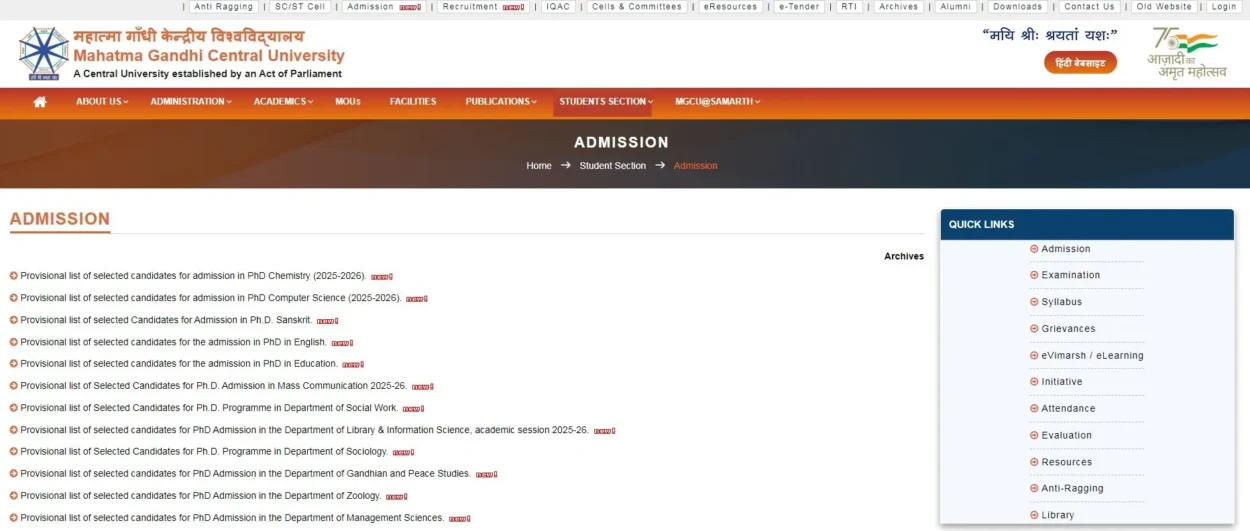Open IQAC in the top bar

(x=558, y=7)
